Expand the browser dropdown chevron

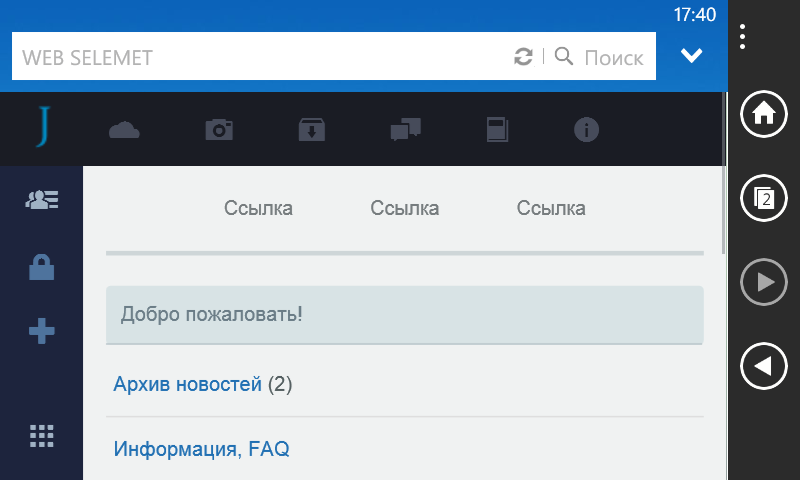pos(691,56)
